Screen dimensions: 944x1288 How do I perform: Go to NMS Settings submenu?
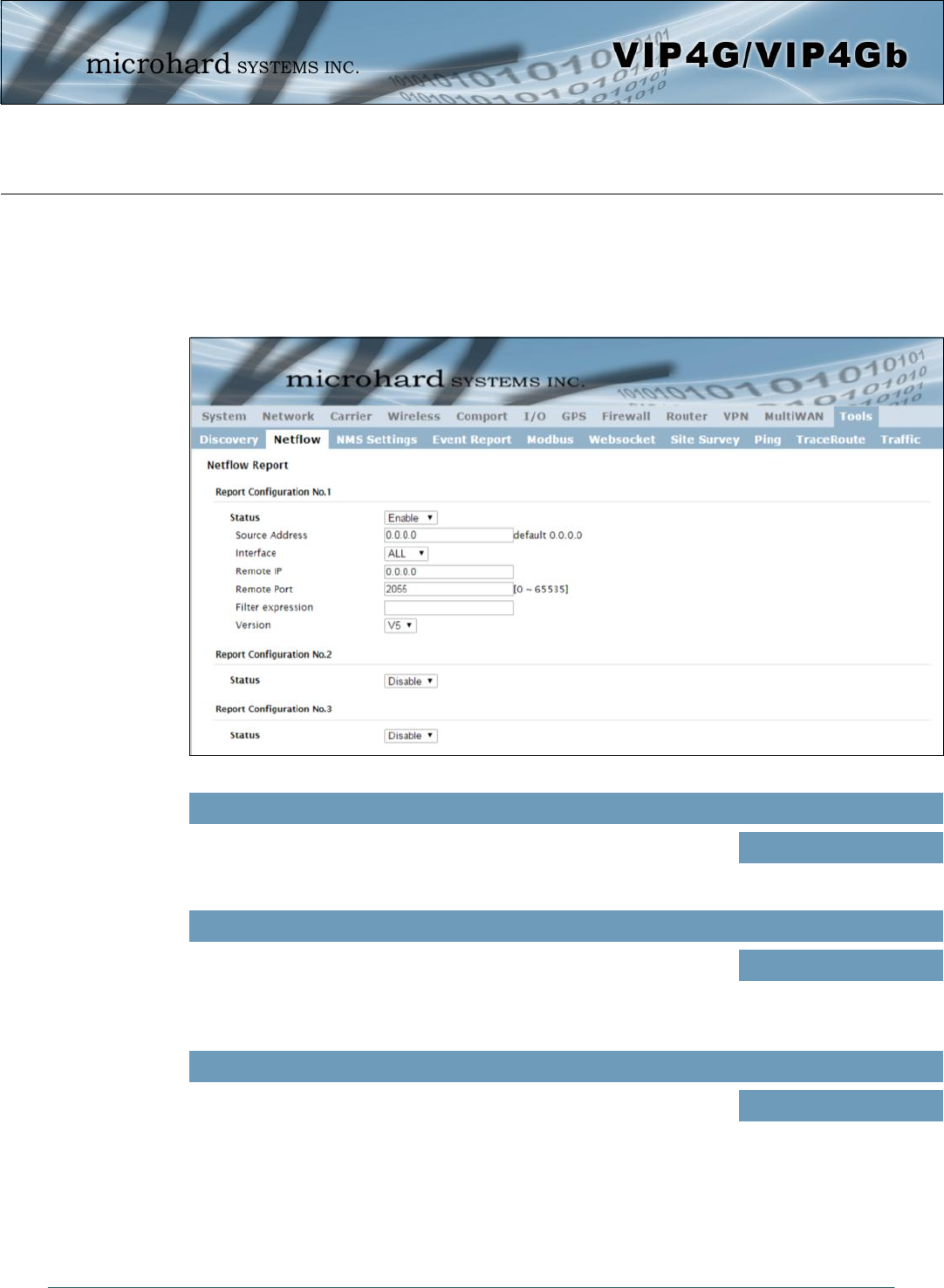(377, 440)
